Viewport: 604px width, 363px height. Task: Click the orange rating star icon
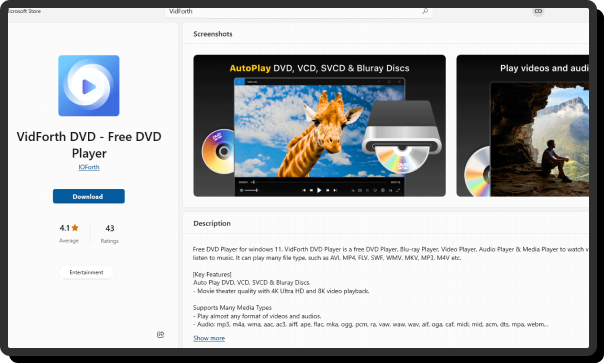(75, 228)
